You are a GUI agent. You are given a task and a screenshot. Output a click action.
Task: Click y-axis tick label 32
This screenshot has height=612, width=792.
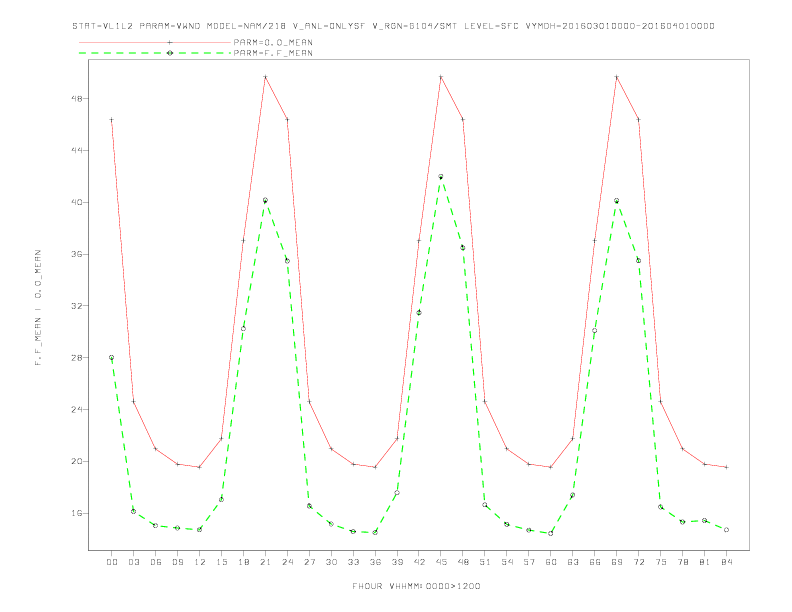click(77, 306)
